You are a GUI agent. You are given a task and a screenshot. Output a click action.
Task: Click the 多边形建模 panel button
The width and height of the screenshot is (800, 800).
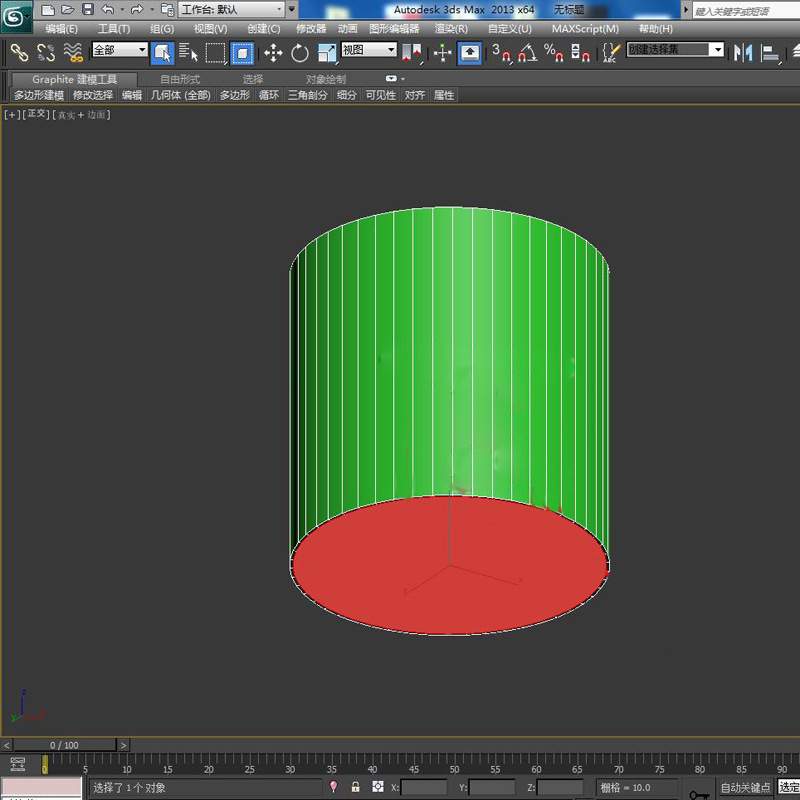tap(39, 95)
